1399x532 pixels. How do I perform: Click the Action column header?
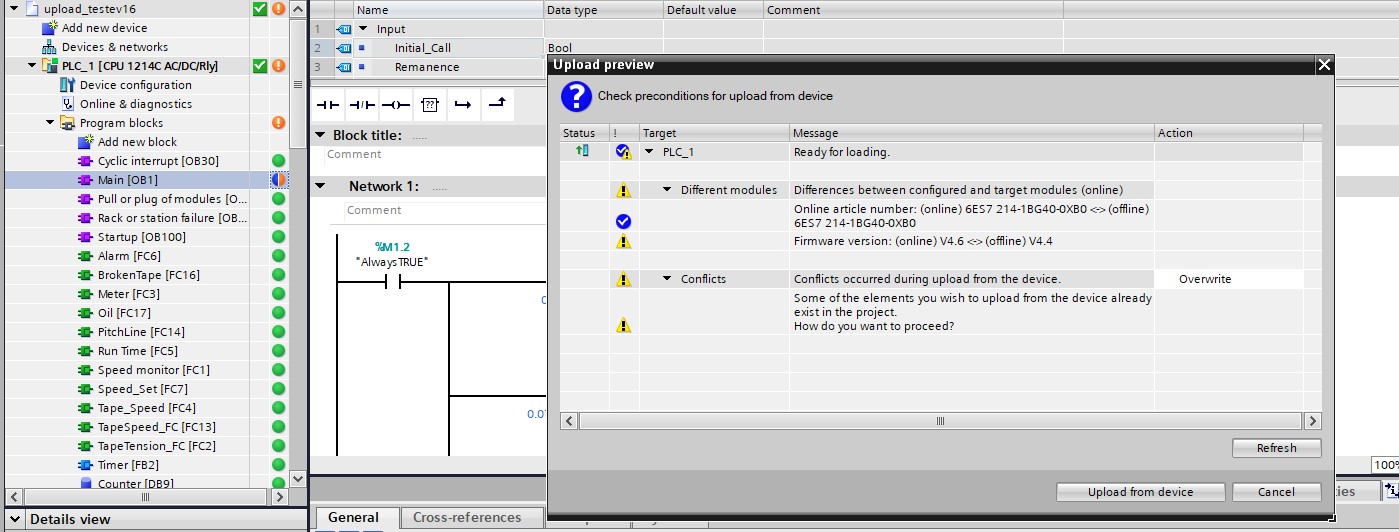point(1228,133)
